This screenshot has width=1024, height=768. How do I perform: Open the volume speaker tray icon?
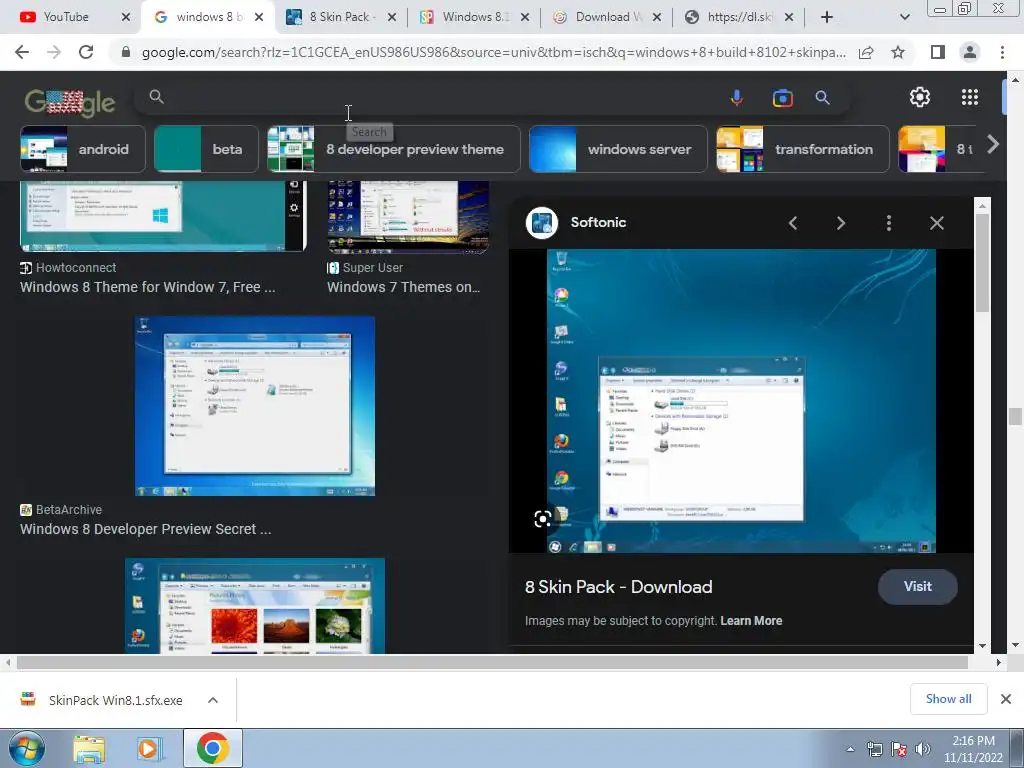(923, 749)
